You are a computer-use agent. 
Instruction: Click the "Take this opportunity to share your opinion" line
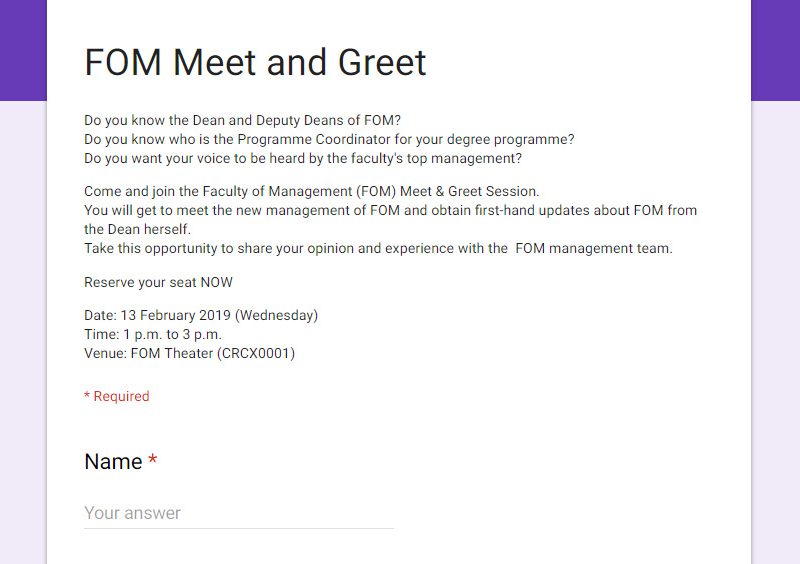click(379, 249)
